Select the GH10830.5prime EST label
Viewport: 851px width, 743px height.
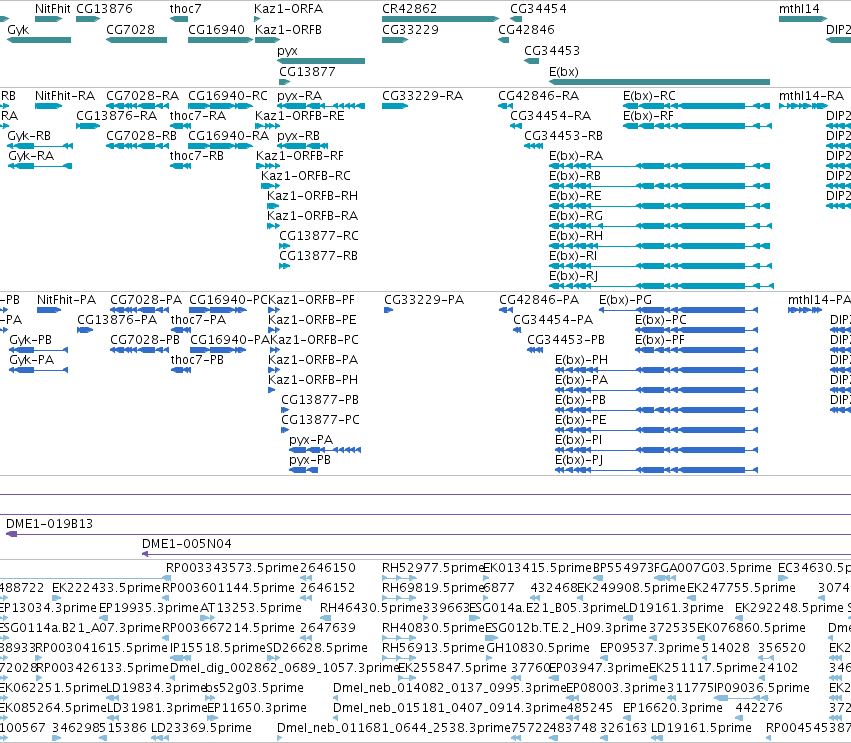click(538, 648)
